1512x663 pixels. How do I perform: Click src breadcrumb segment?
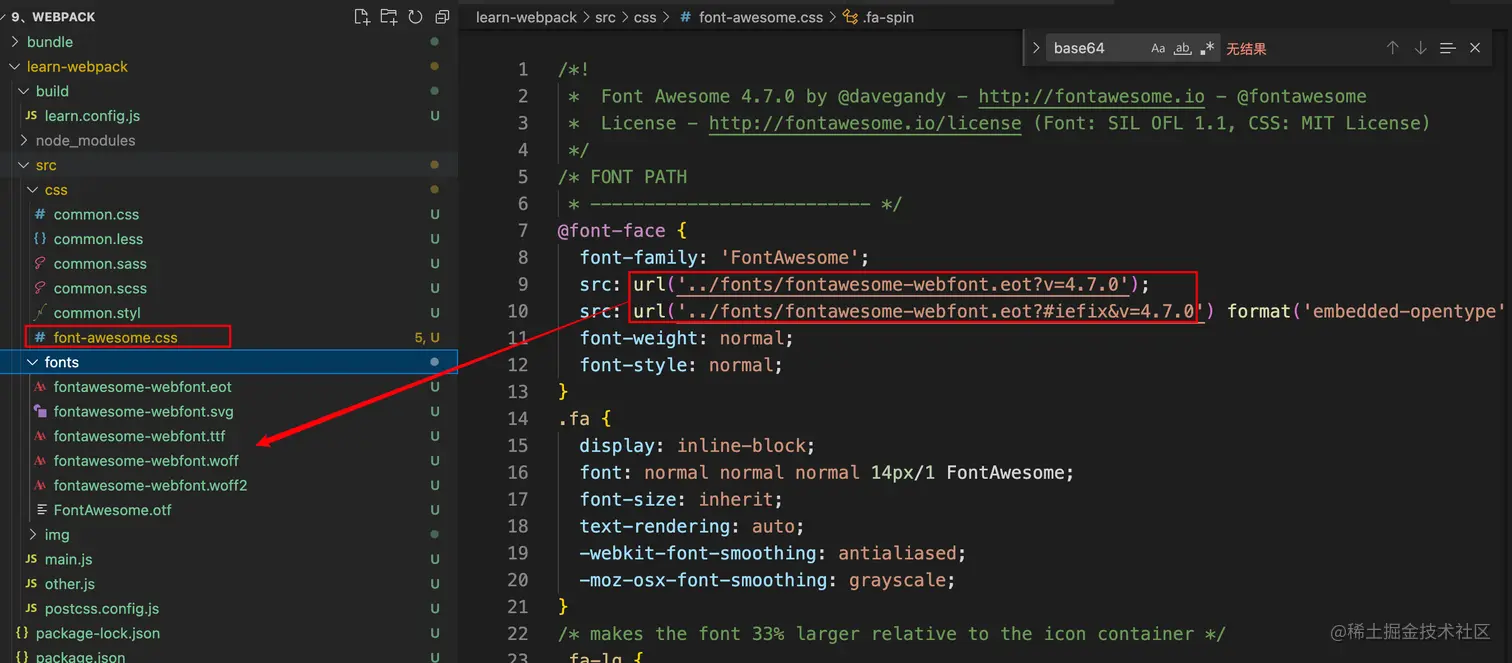pos(605,17)
